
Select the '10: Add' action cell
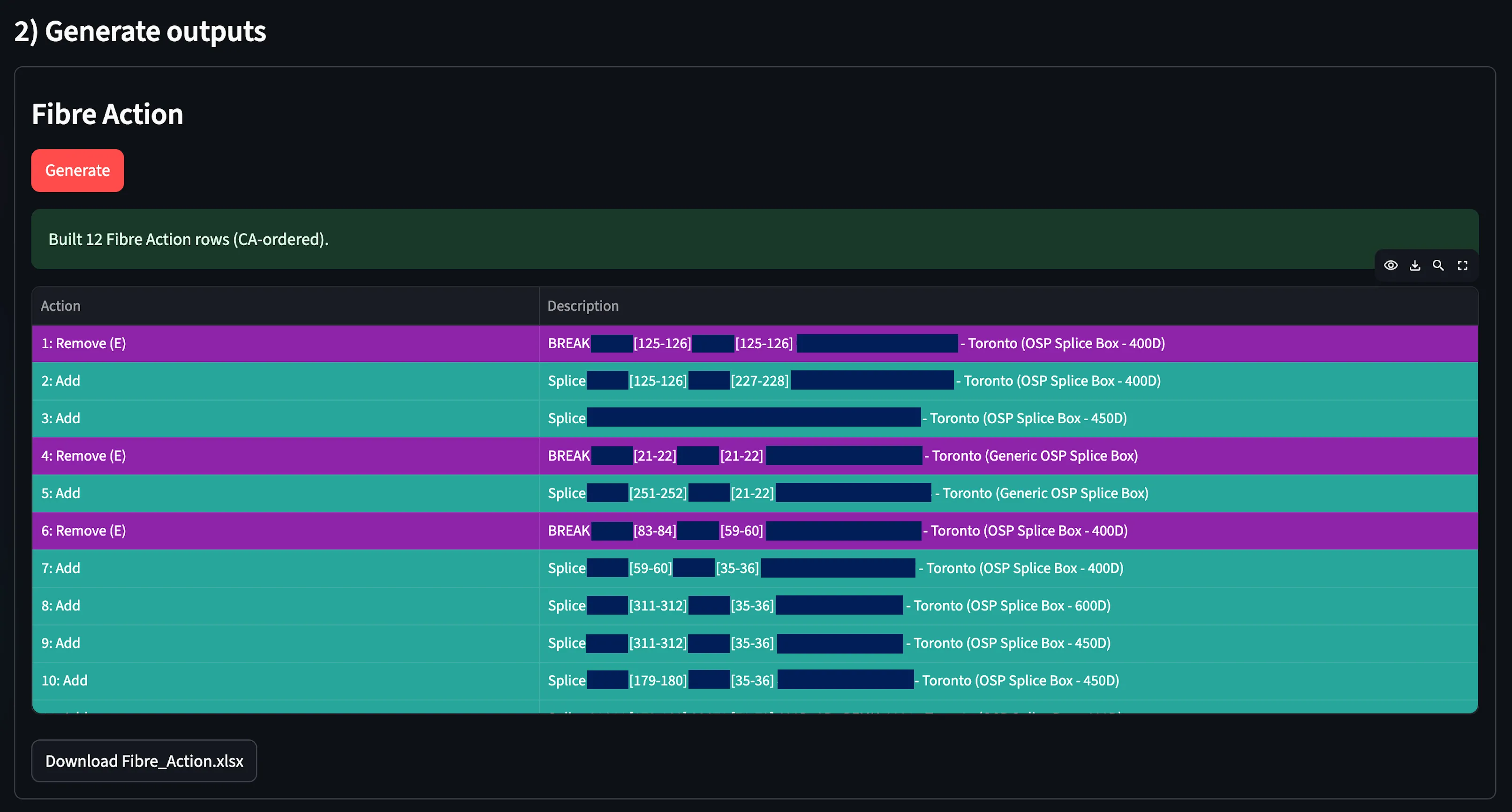point(65,681)
